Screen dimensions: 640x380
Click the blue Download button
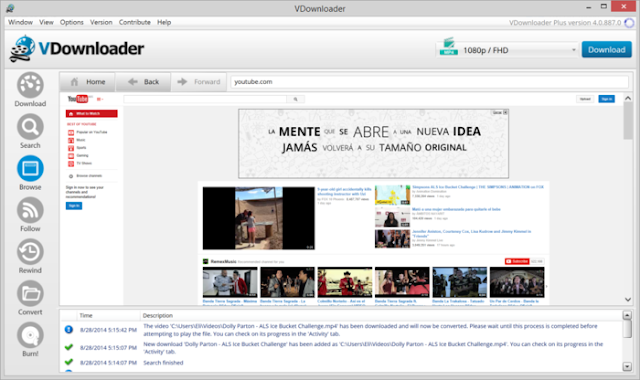pos(607,50)
